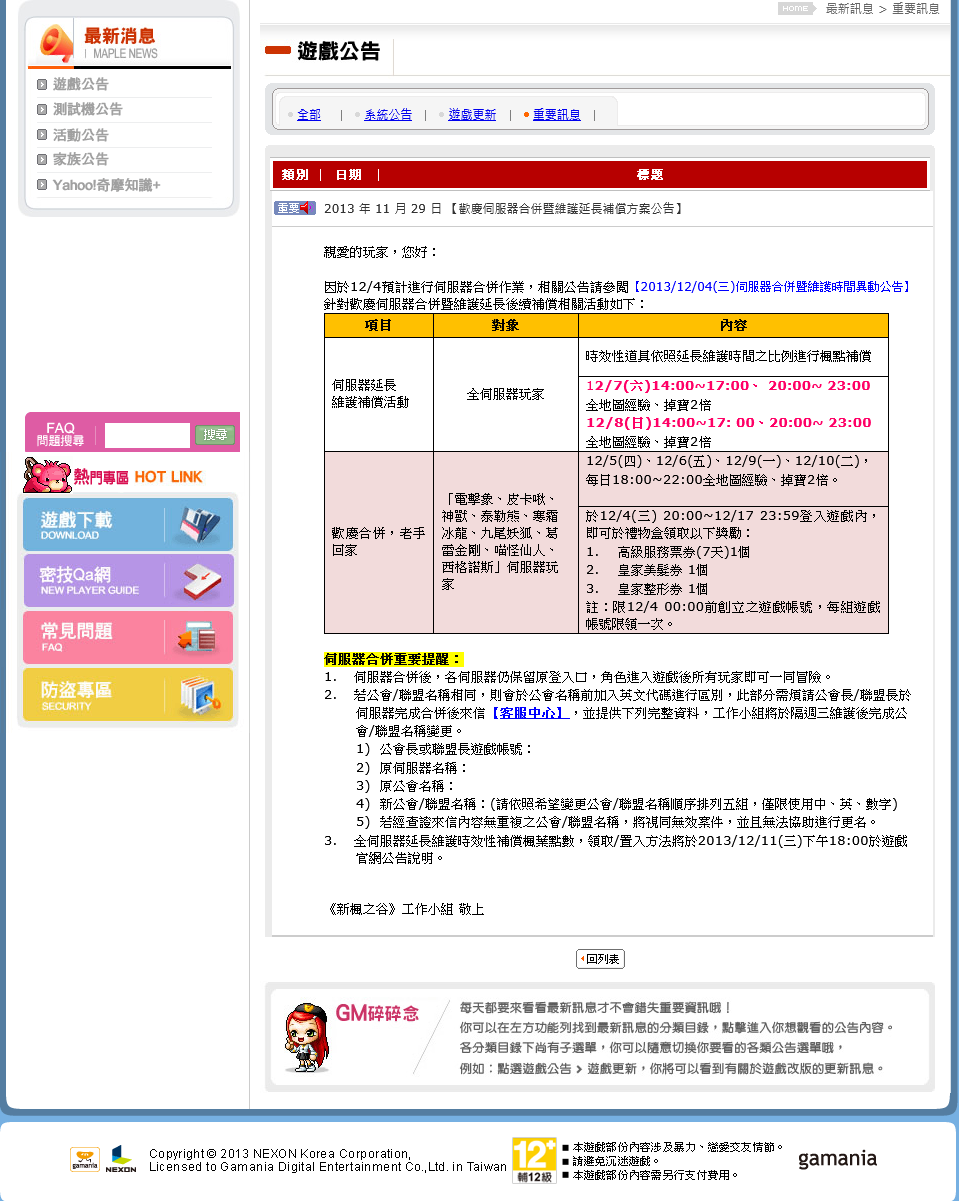Open 測試機公告 in the news sidebar
The image size is (959, 1201).
tap(87, 109)
